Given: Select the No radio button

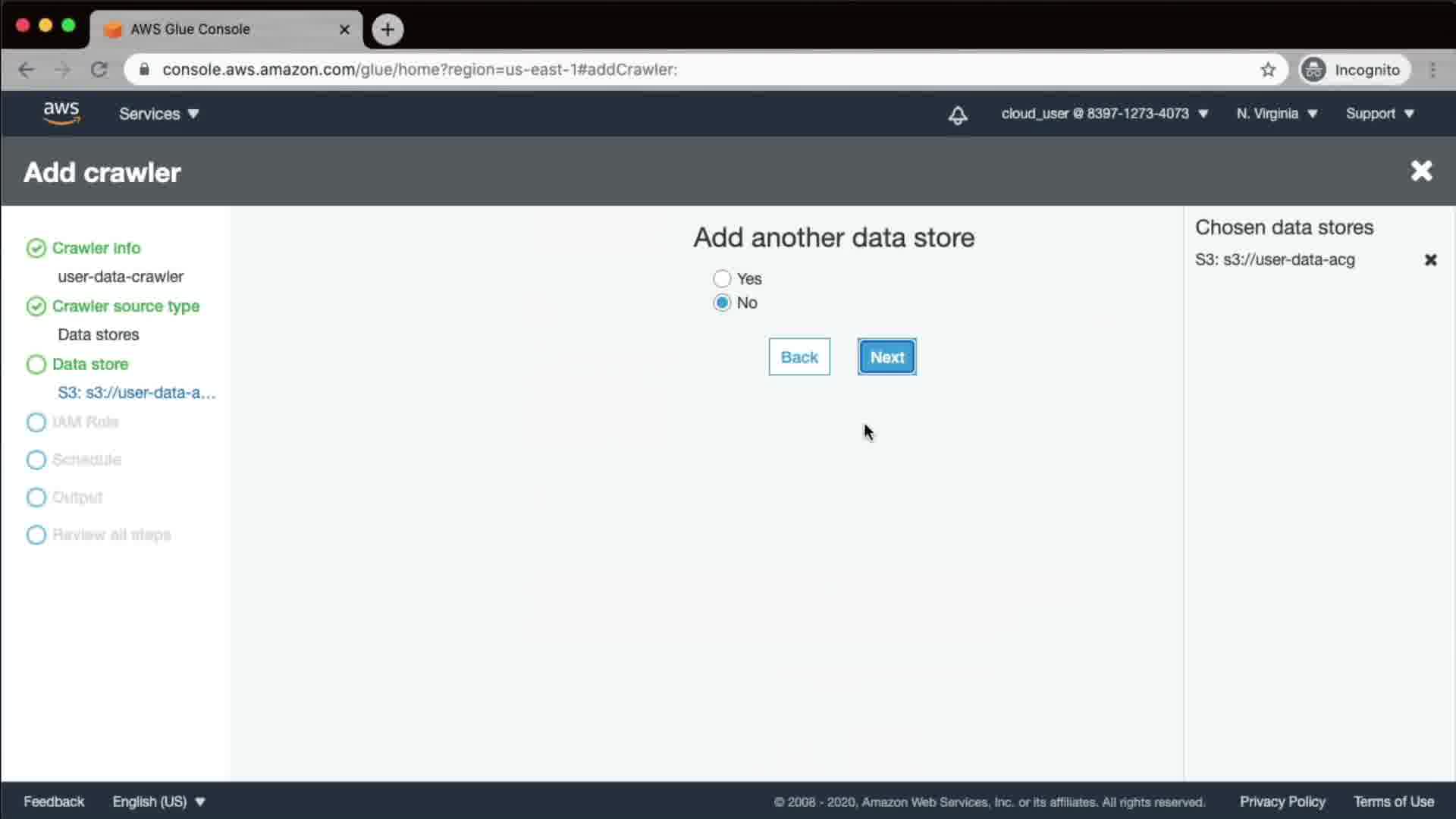Looking at the screenshot, I should click(x=722, y=303).
